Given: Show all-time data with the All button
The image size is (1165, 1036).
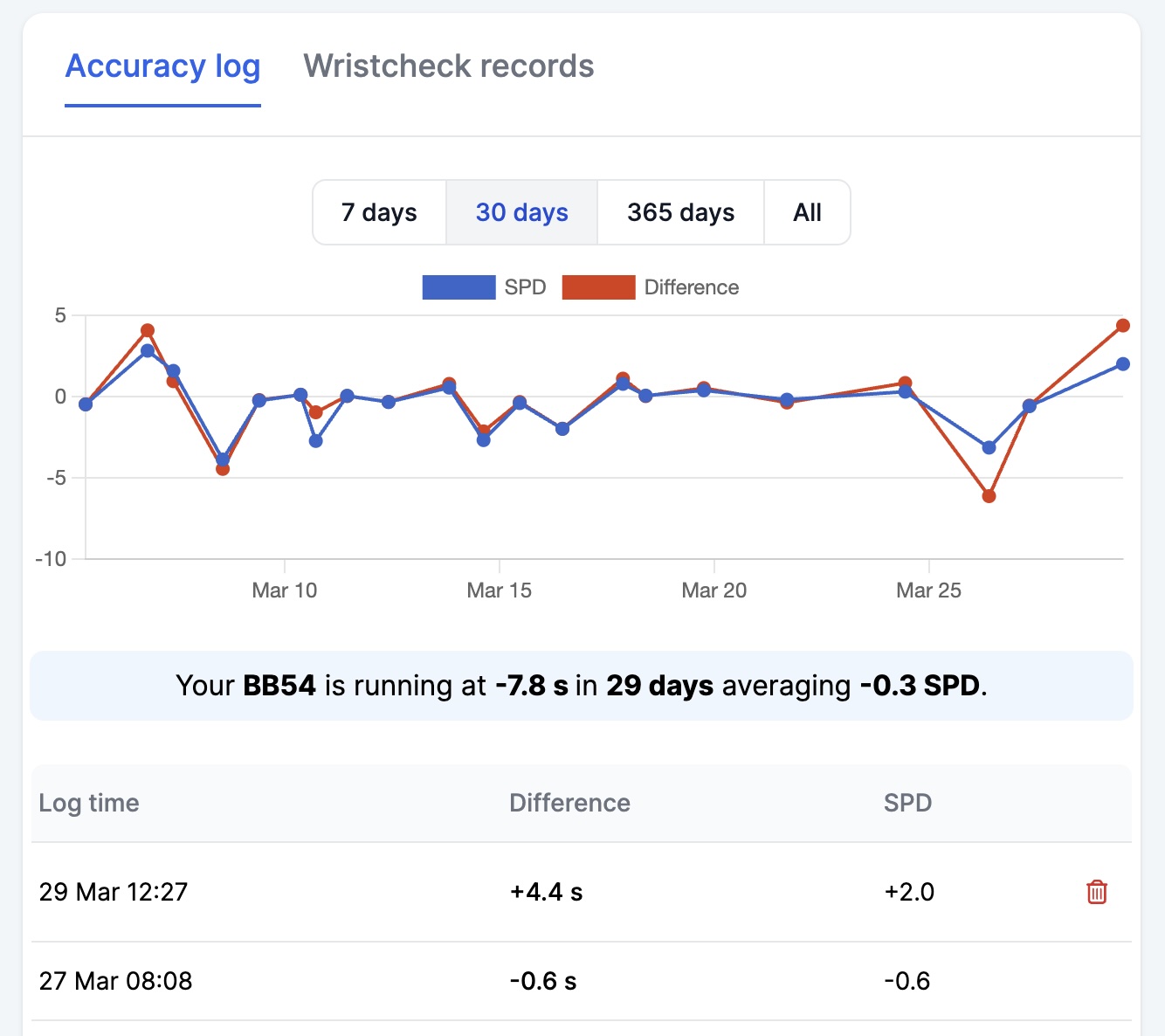Looking at the screenshot, I should pos(807,212).
